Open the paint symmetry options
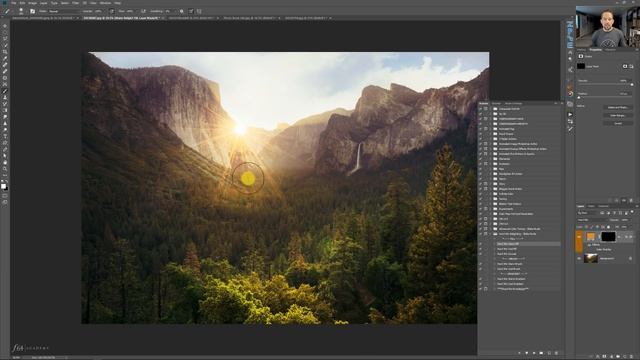This screenshot has width=640, height=360. 199,11
